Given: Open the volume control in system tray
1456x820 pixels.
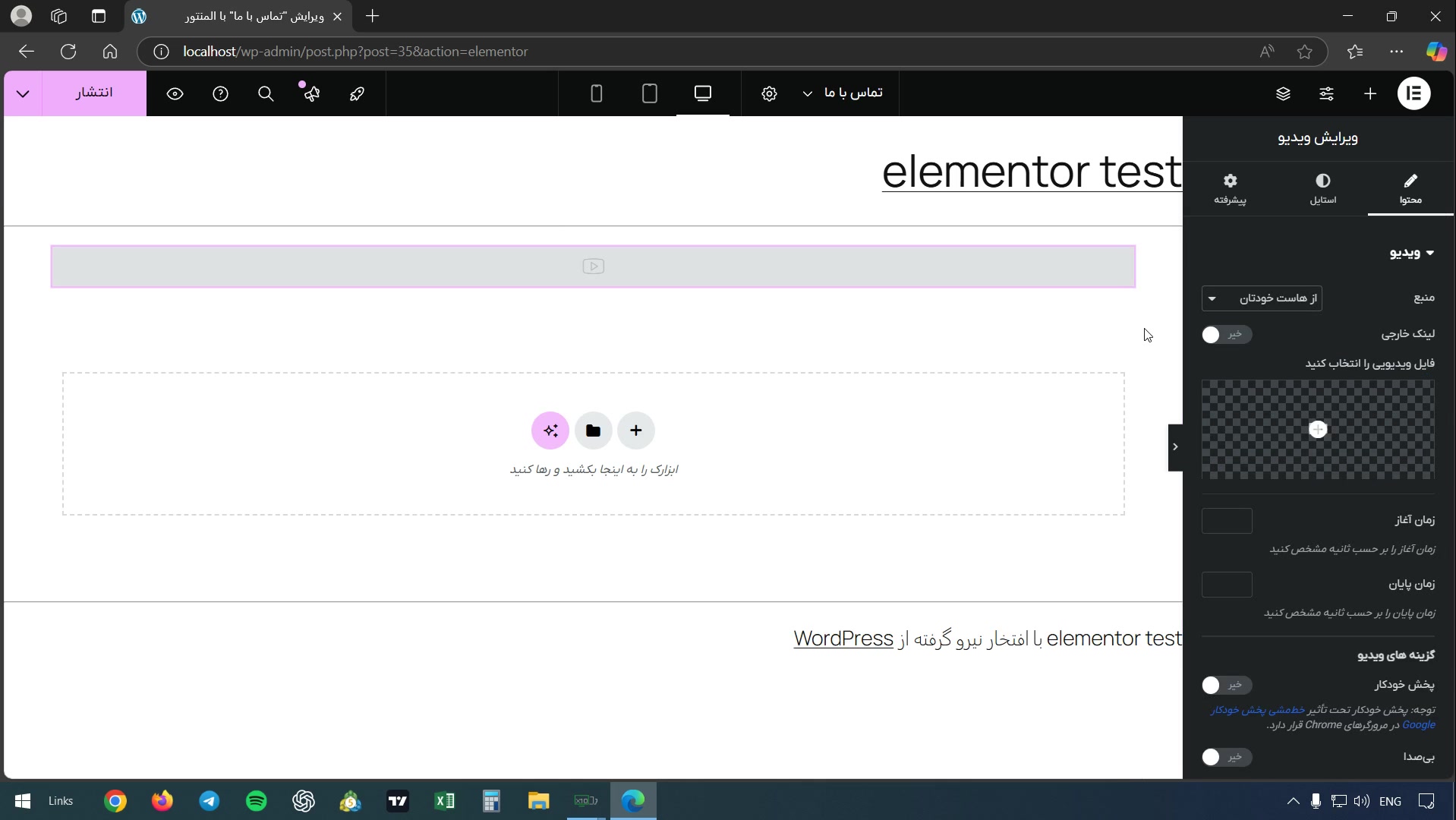Looking at the screenshot, I should 1361,801.
